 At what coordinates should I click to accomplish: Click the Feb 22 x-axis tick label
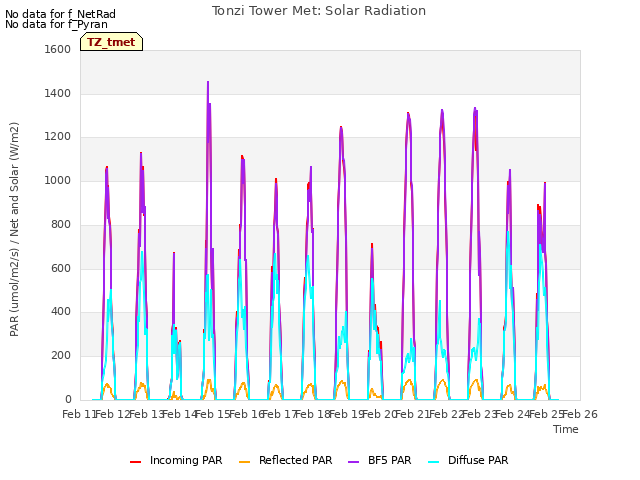point(447,414)
